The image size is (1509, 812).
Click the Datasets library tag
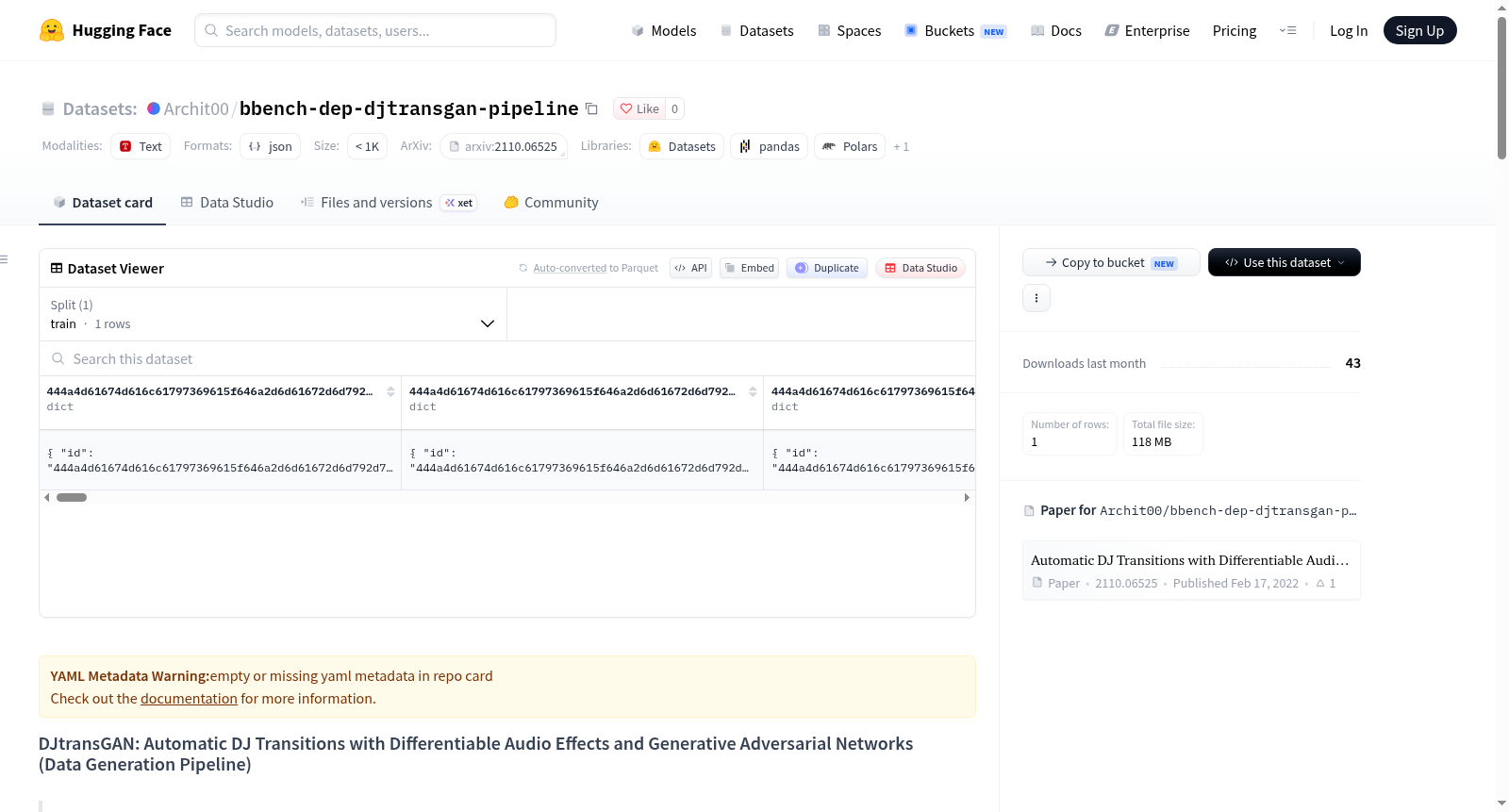tap(682, 146)
